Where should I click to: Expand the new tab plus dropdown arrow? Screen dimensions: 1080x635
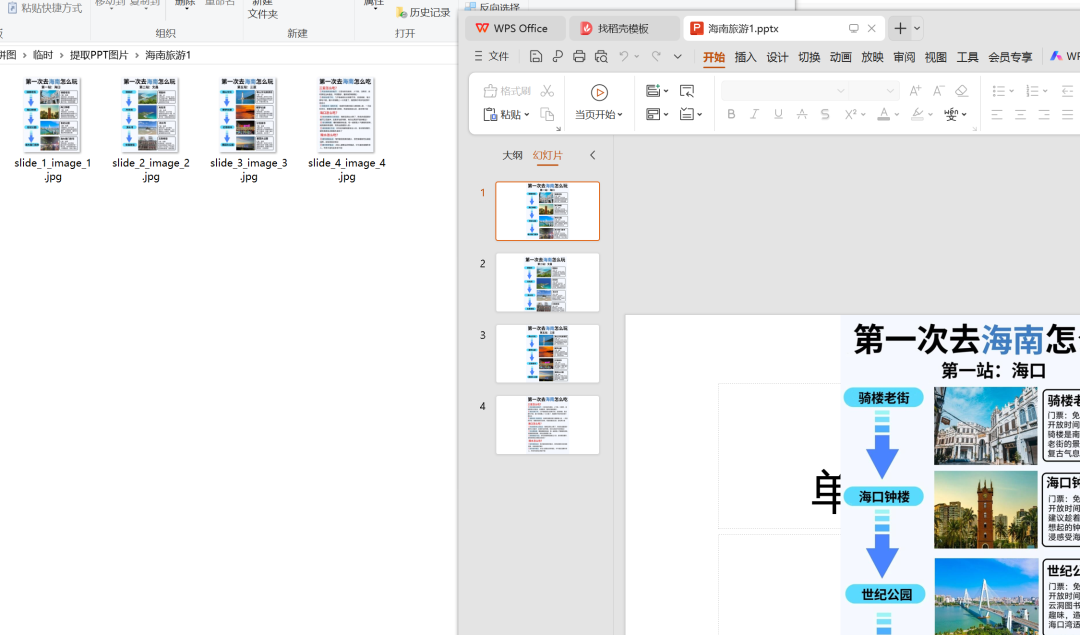click(917, 28)
